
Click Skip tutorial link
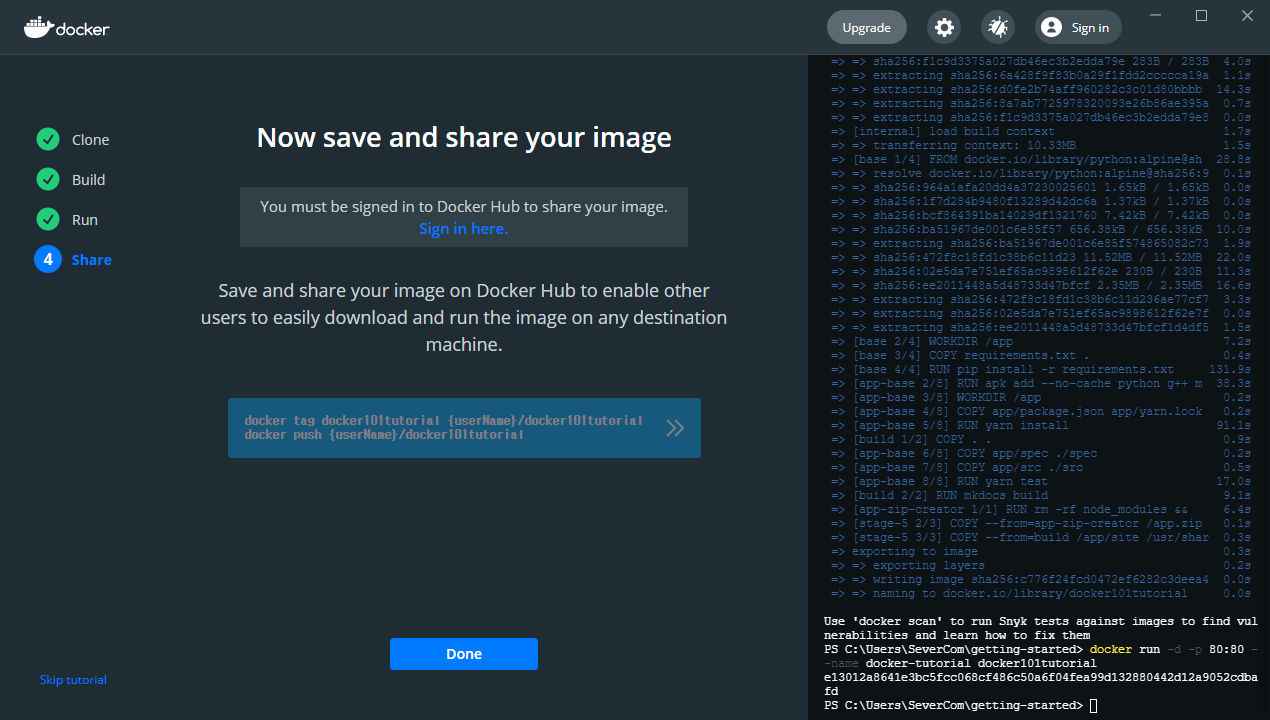click(73, 680)
